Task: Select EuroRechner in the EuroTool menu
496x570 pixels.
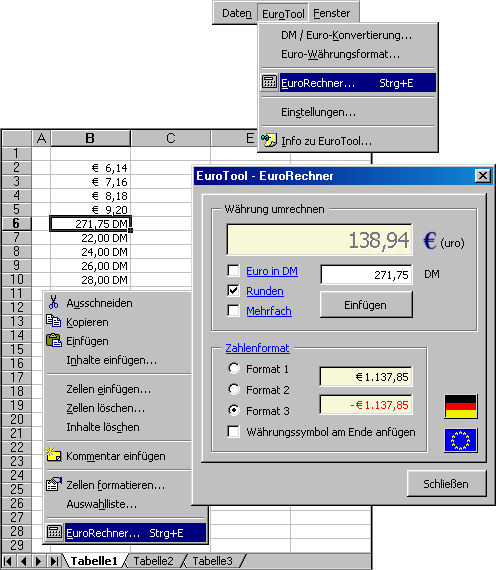Action: 348,83
